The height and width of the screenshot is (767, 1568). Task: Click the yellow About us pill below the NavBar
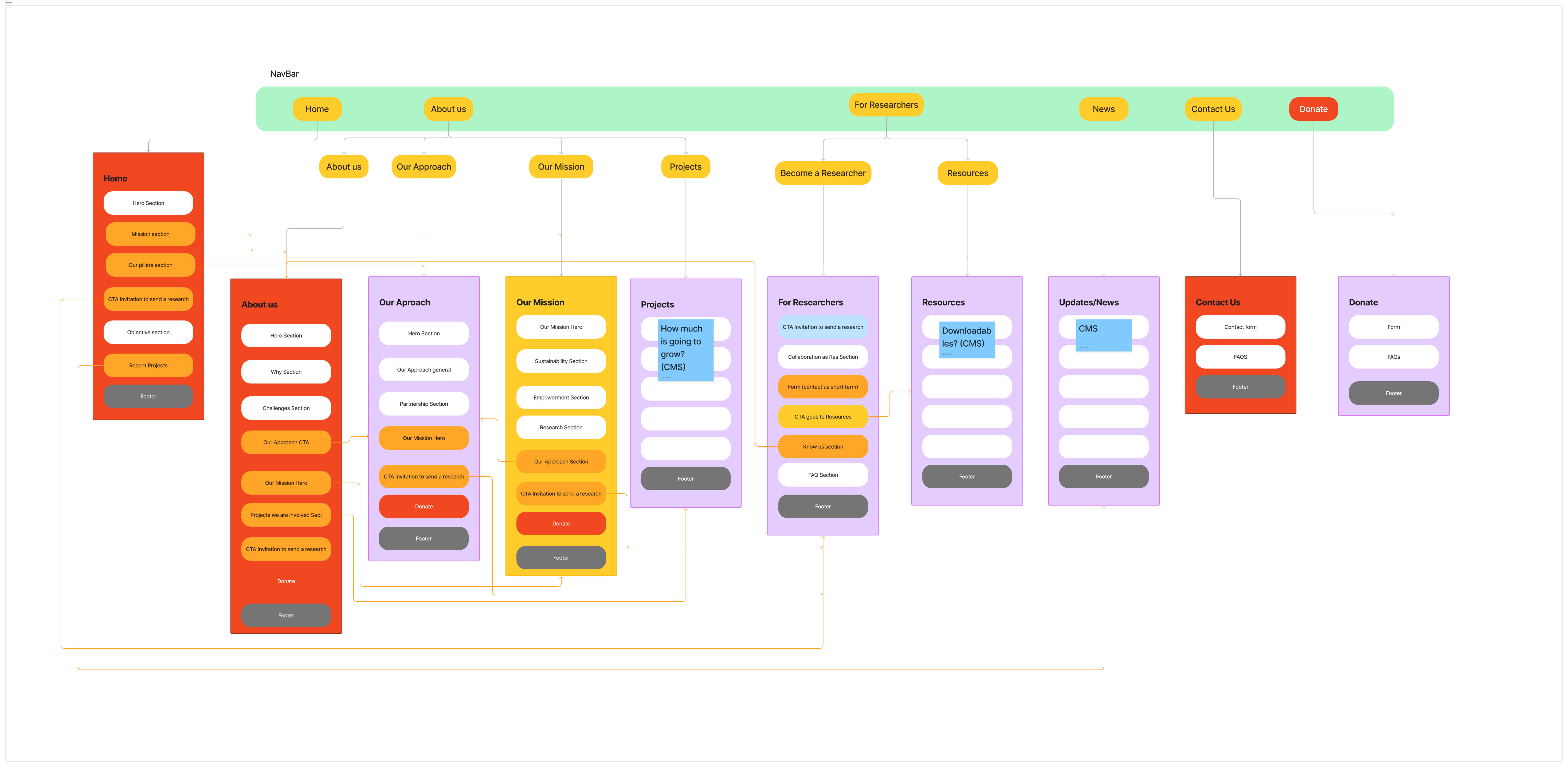click(343, 167)
